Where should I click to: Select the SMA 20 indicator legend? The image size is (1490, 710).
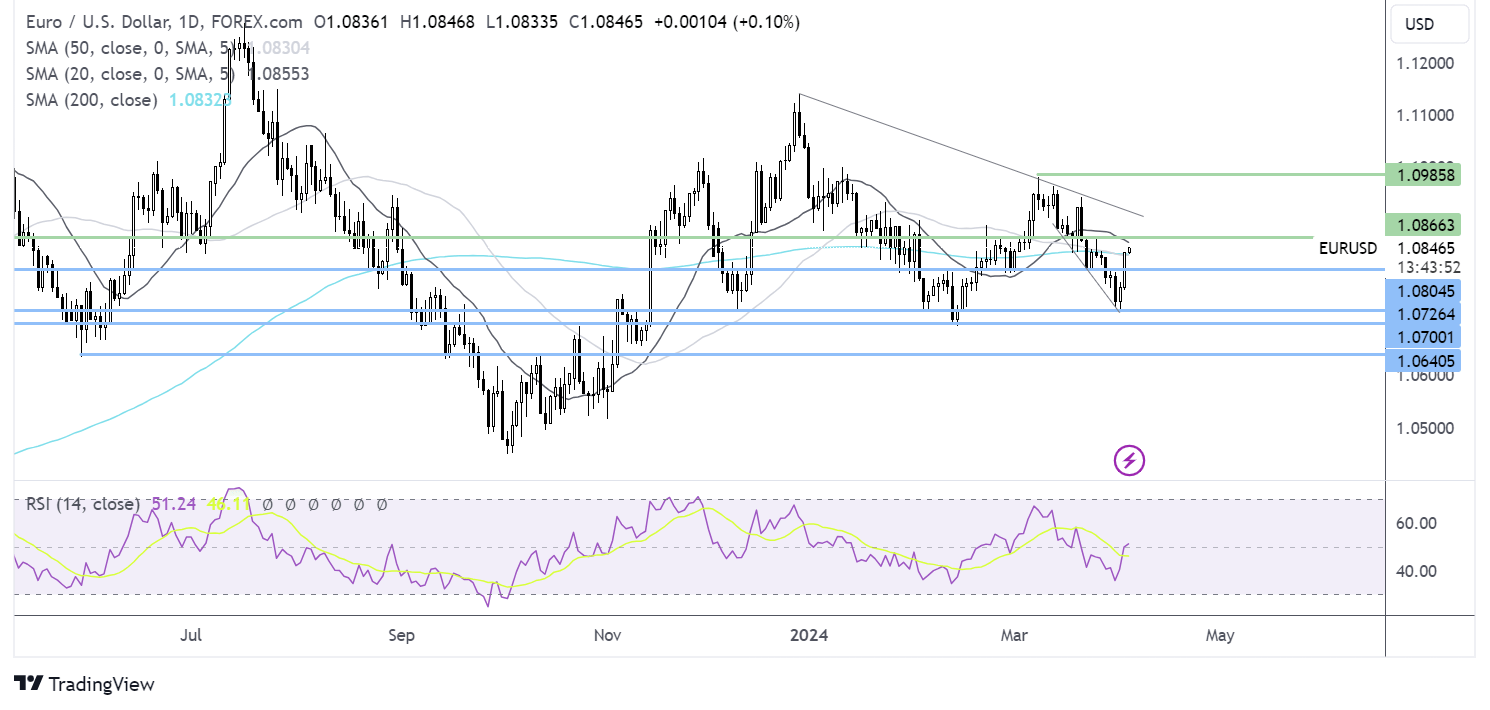(130, 73)
